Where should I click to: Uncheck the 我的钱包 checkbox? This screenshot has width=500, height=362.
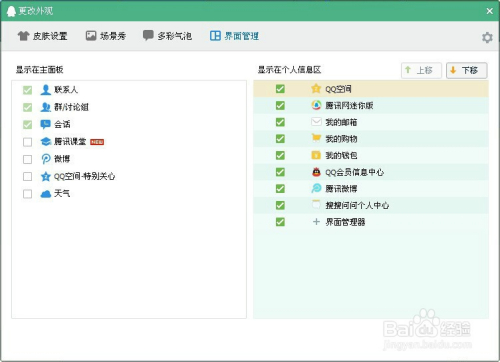280,155
